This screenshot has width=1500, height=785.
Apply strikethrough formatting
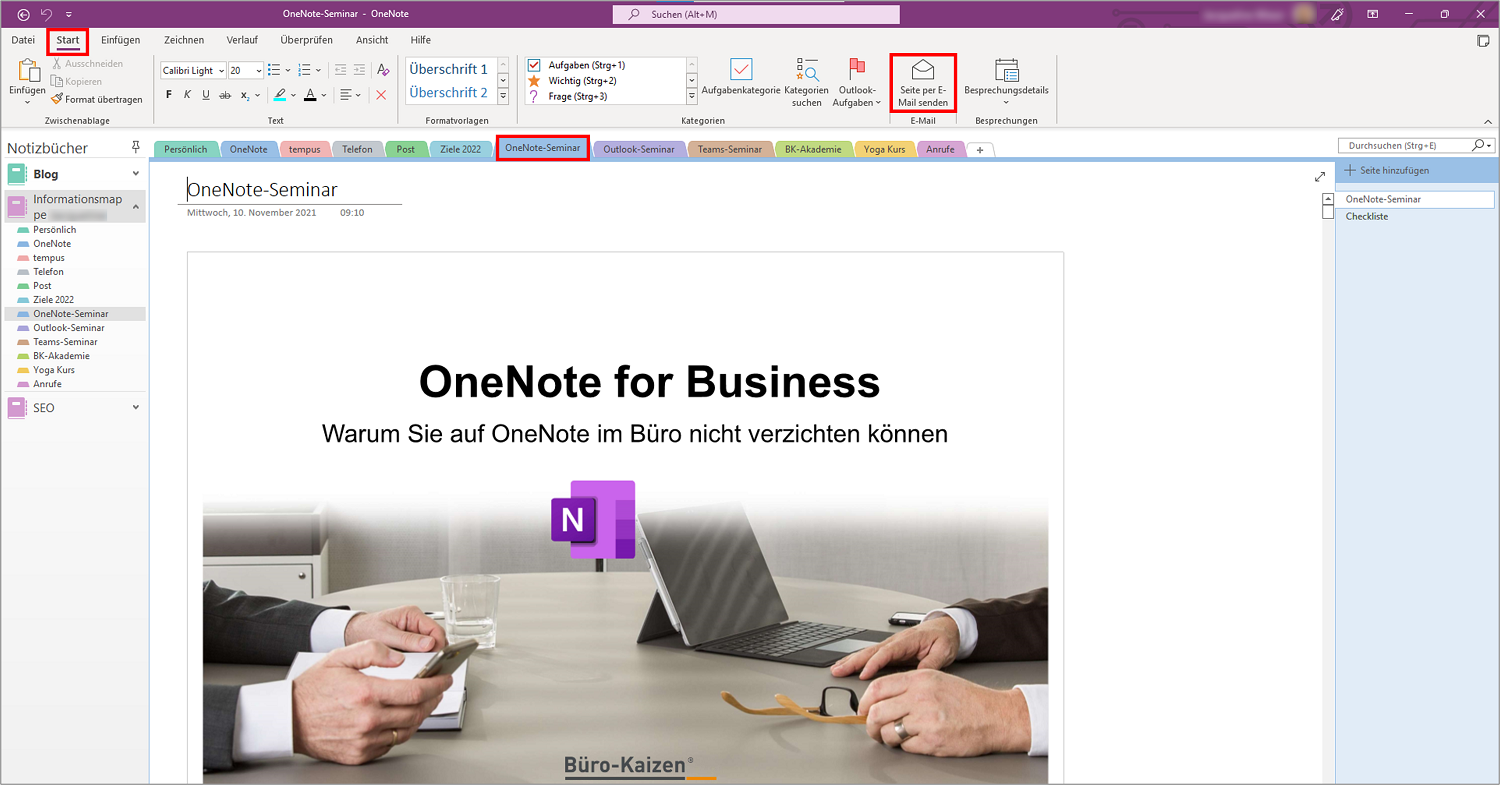[224, 95]
